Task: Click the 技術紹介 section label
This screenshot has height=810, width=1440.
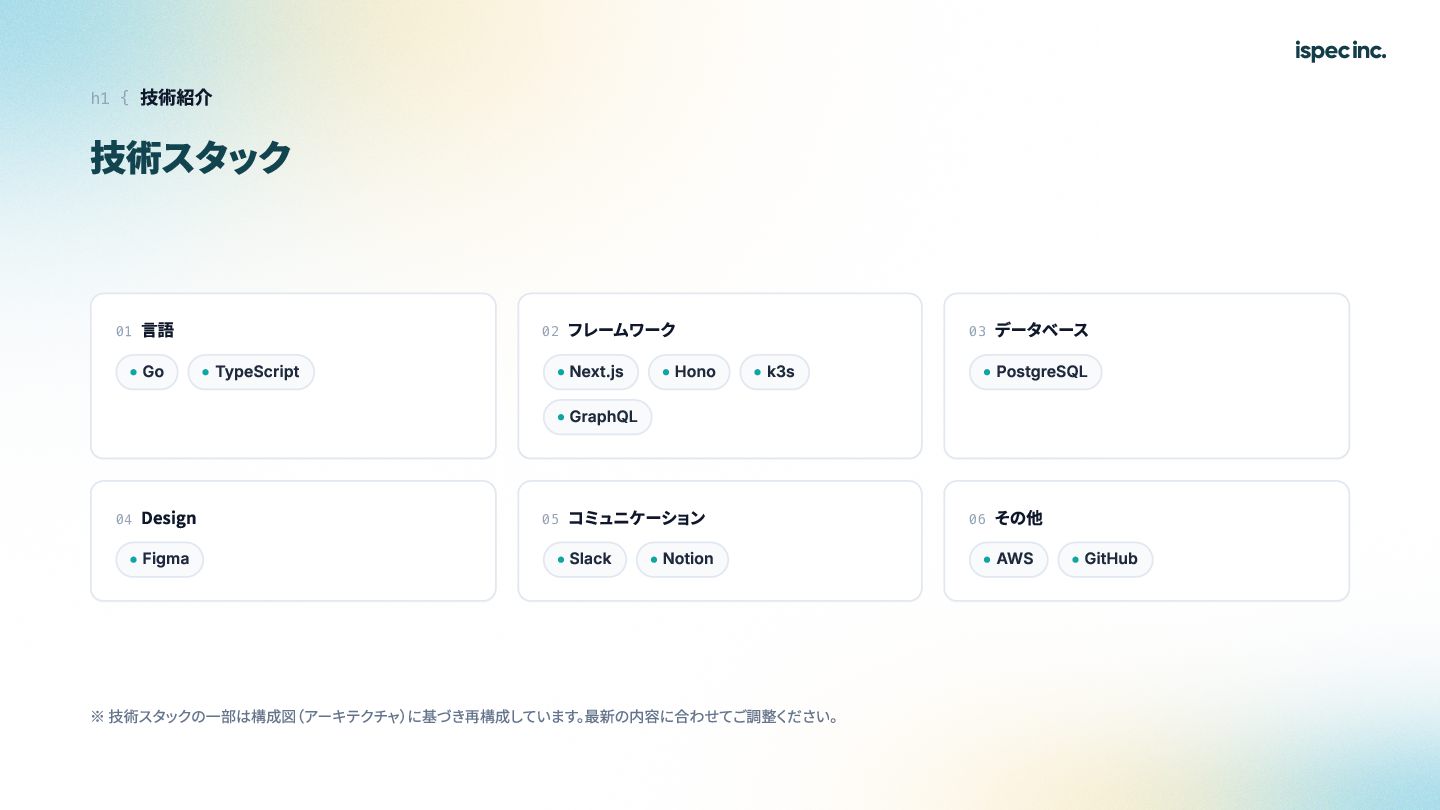Action: 176,98
